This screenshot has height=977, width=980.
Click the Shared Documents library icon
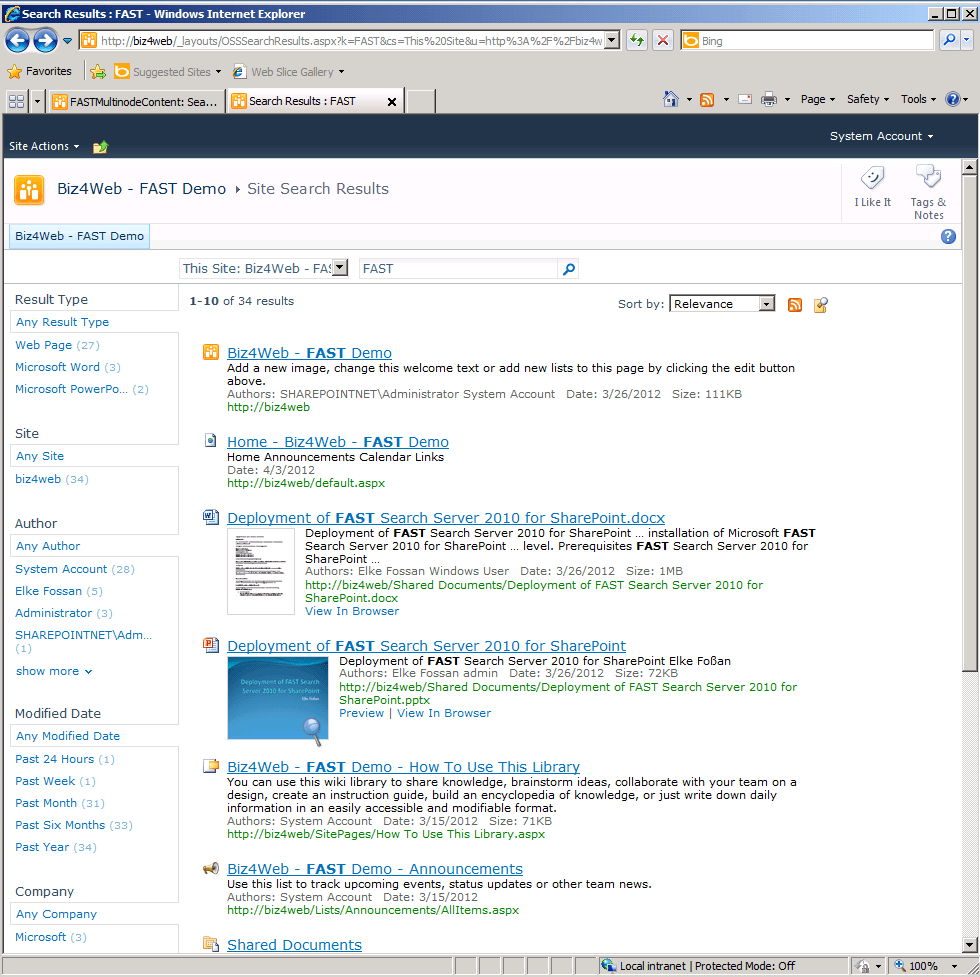[x=211, y=944]
